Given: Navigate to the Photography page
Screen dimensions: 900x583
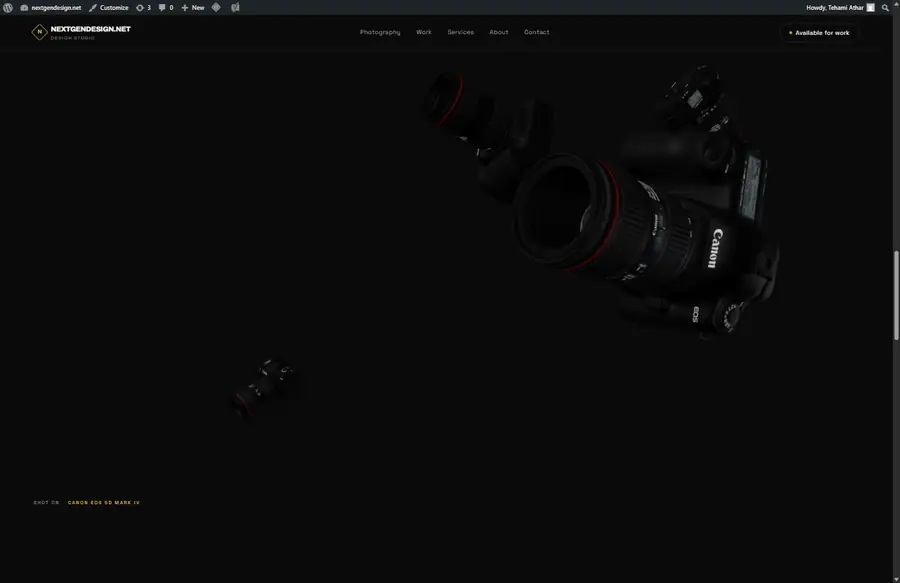Looking at the screenshot, I should (380, 32).
